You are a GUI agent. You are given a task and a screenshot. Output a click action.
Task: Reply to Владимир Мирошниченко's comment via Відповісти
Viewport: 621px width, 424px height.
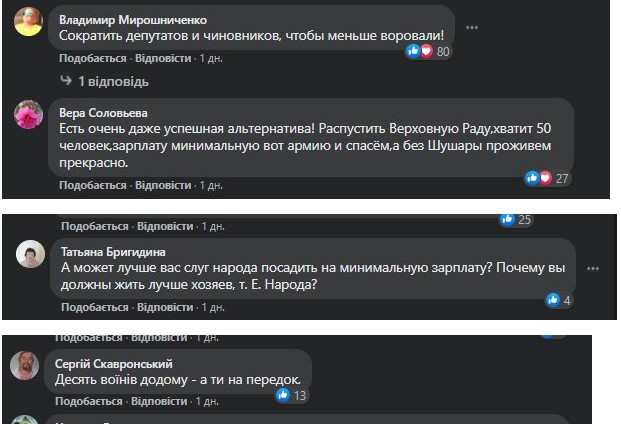(x=163, y=58)
